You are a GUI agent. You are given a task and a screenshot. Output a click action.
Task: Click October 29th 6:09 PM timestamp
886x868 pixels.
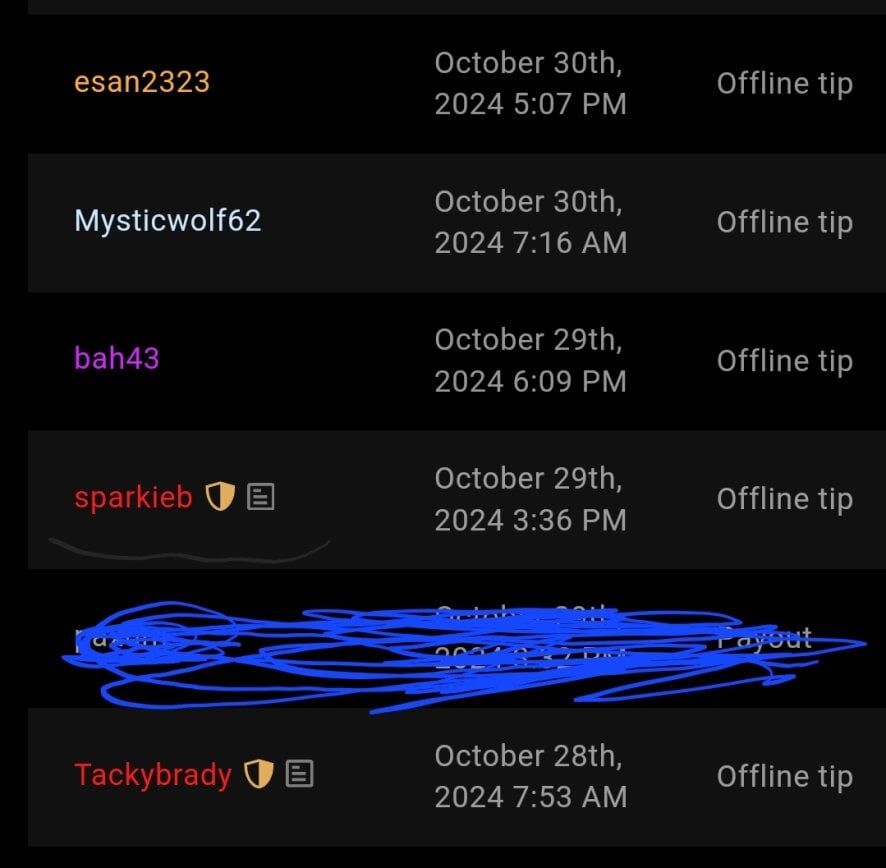[531, 361]
